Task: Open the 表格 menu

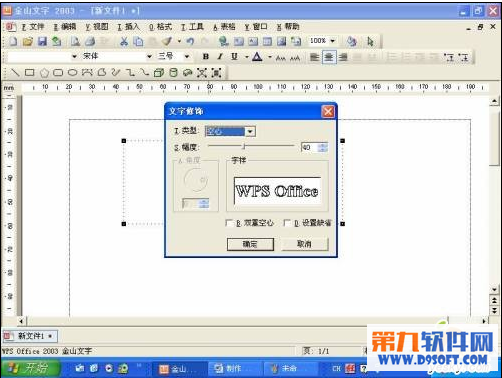Action: pyautogui.click(x=224, y=27)
